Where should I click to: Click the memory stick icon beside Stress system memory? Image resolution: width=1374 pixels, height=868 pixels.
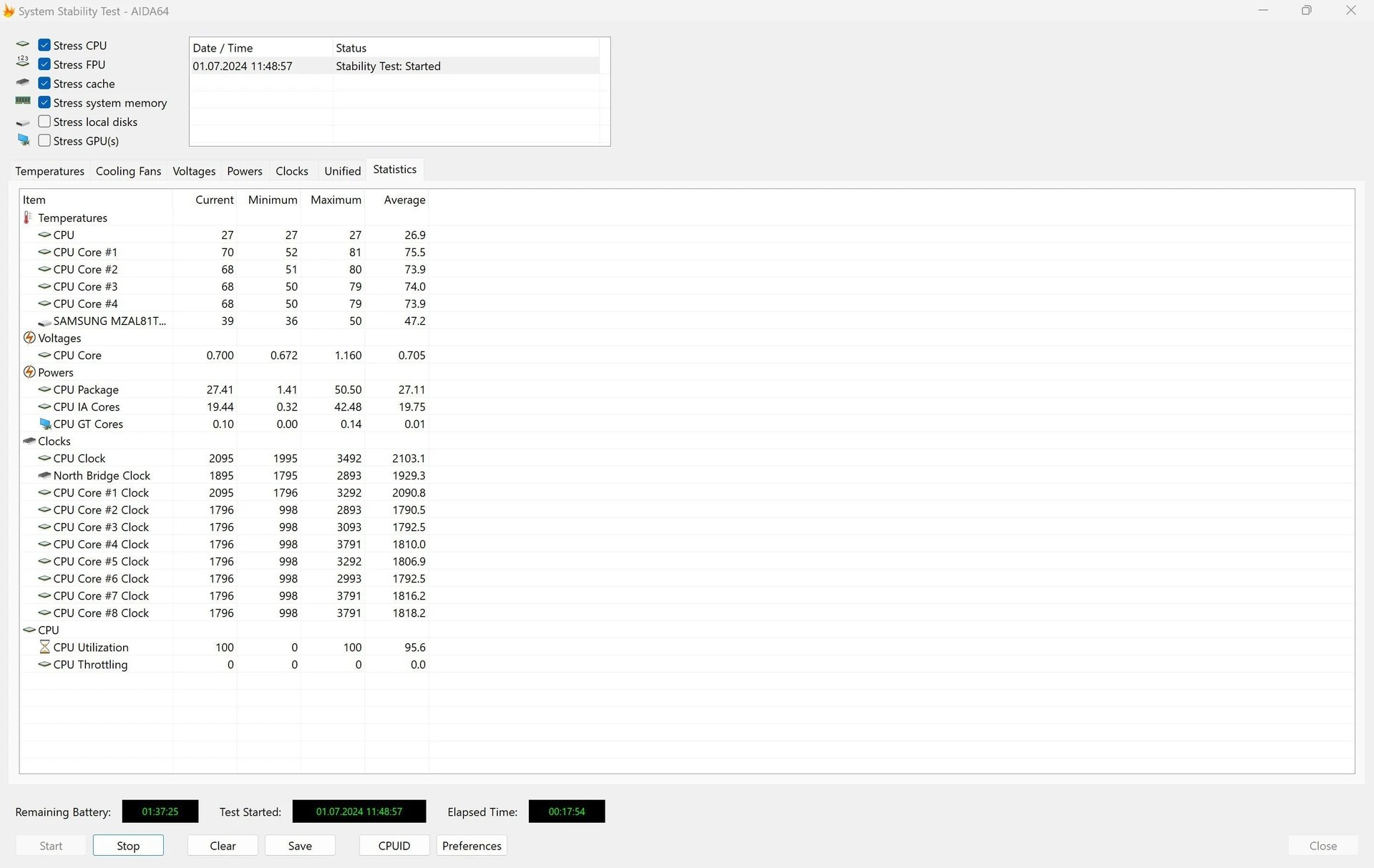pos(23,102)
